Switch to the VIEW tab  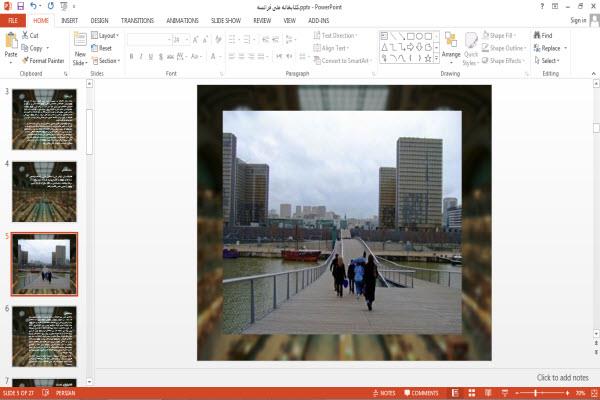pos(290,20)
